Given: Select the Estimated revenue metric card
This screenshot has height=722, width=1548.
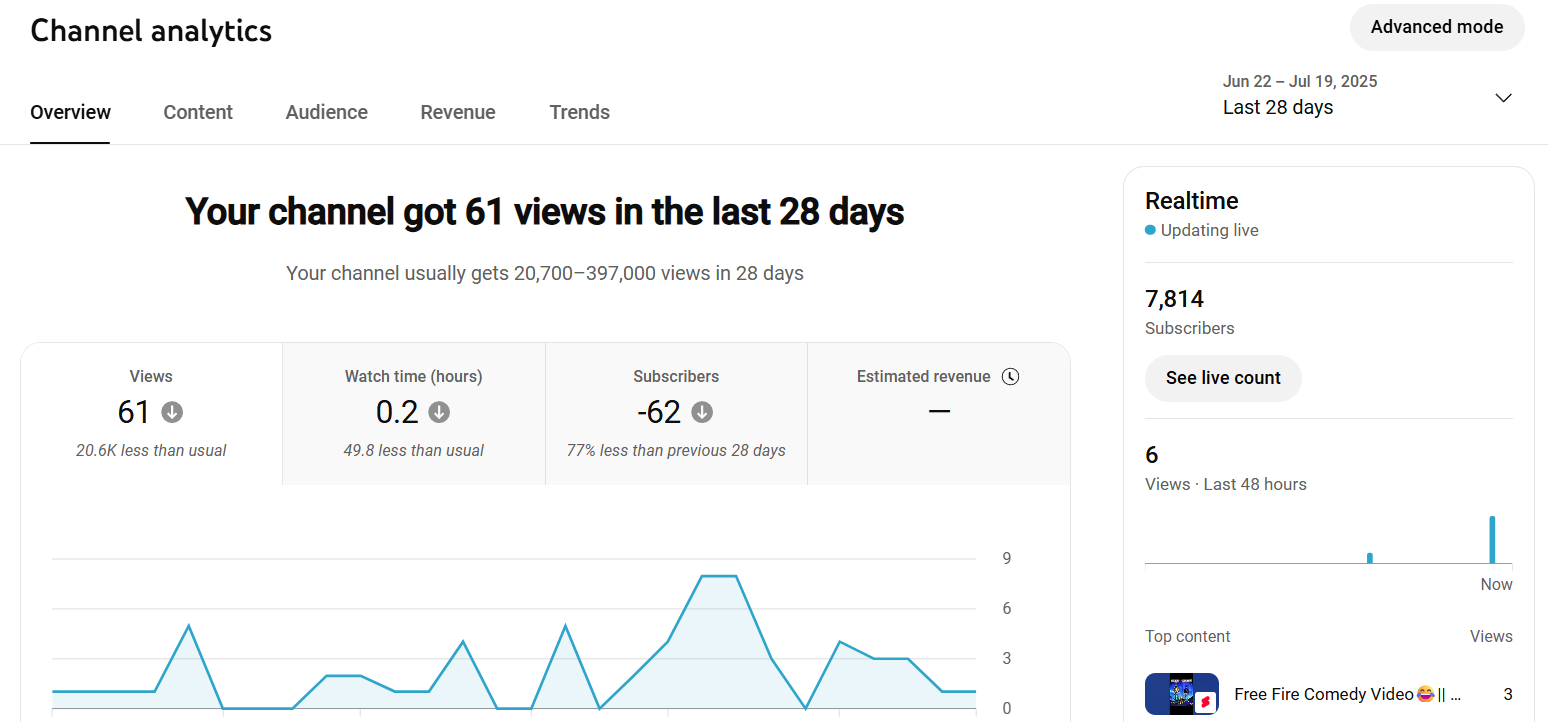Looking at the screenshot, I should click(x=938, y=414).
